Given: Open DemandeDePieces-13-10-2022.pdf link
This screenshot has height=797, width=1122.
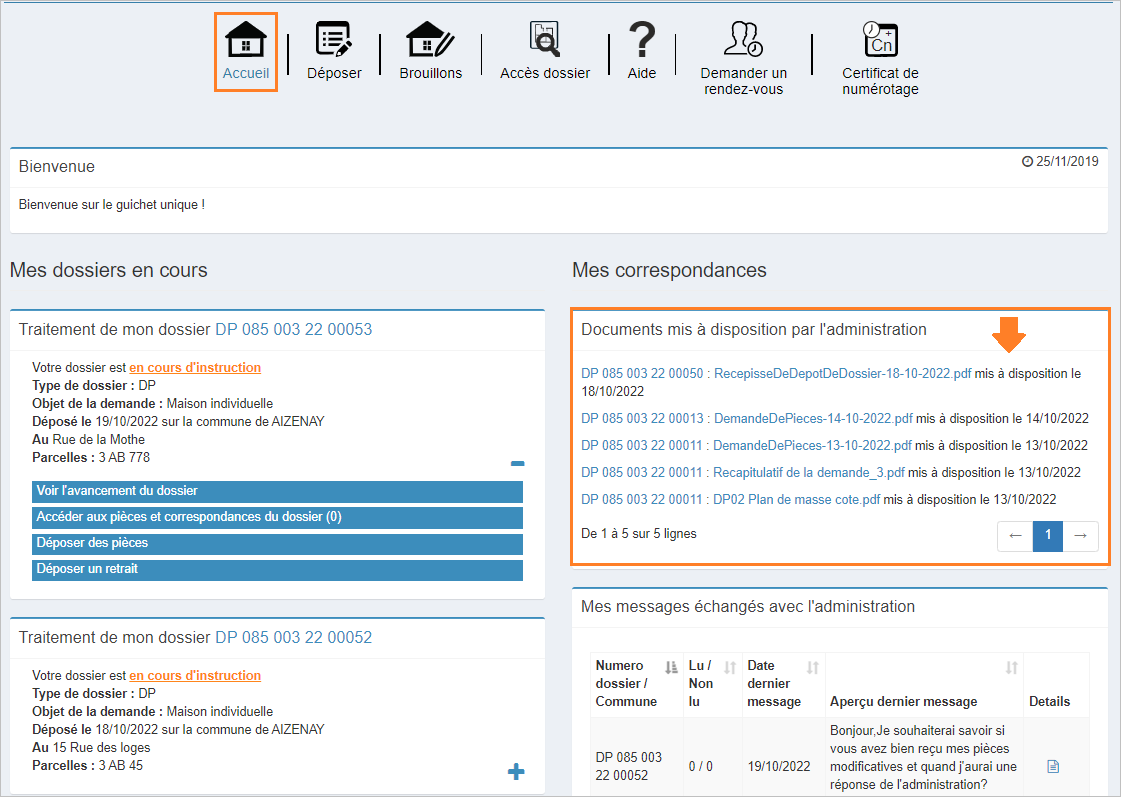Looking at the screenshot, I should click(x=812, y=446).
